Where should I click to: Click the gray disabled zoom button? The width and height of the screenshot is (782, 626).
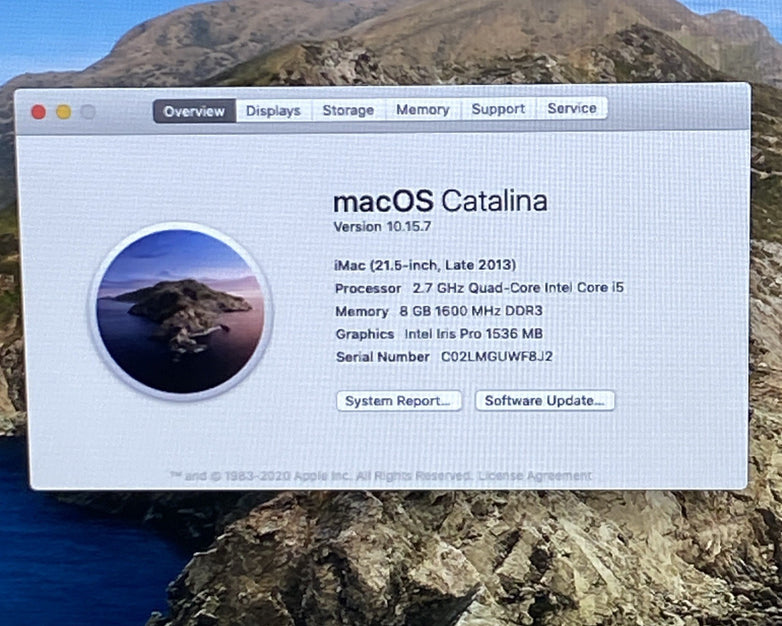tap(88, 111)
